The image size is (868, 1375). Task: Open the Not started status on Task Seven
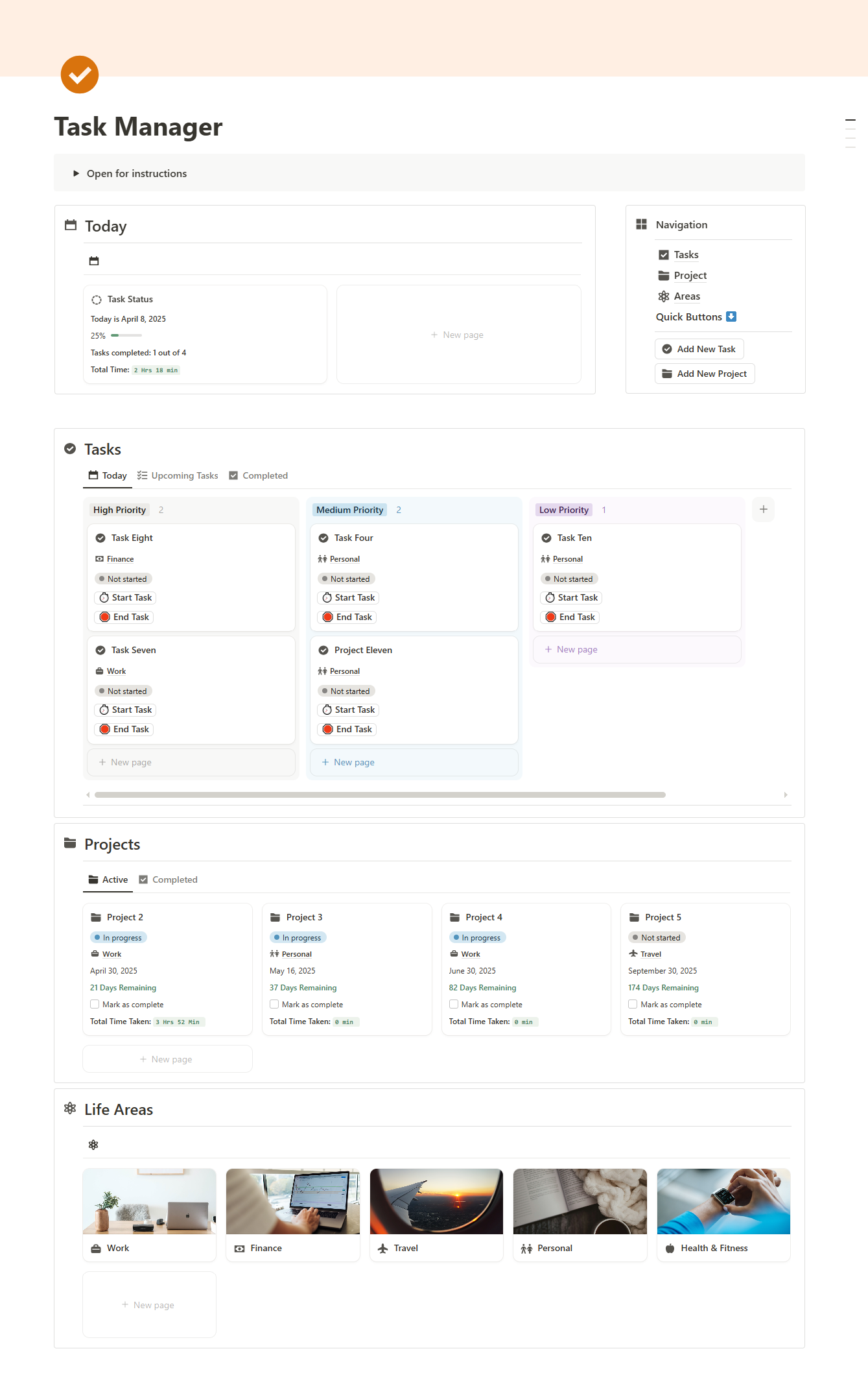coord(123,691)
